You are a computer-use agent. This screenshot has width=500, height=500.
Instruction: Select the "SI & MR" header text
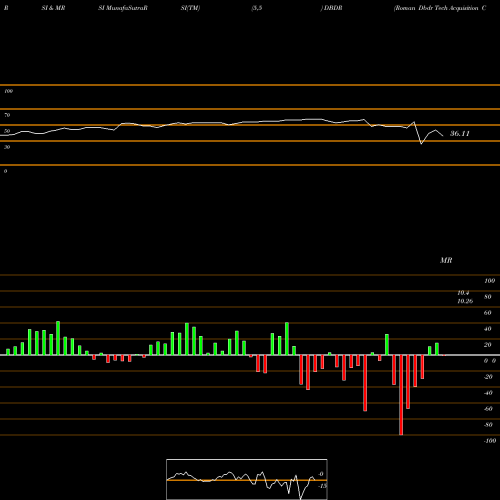(53, 8)
